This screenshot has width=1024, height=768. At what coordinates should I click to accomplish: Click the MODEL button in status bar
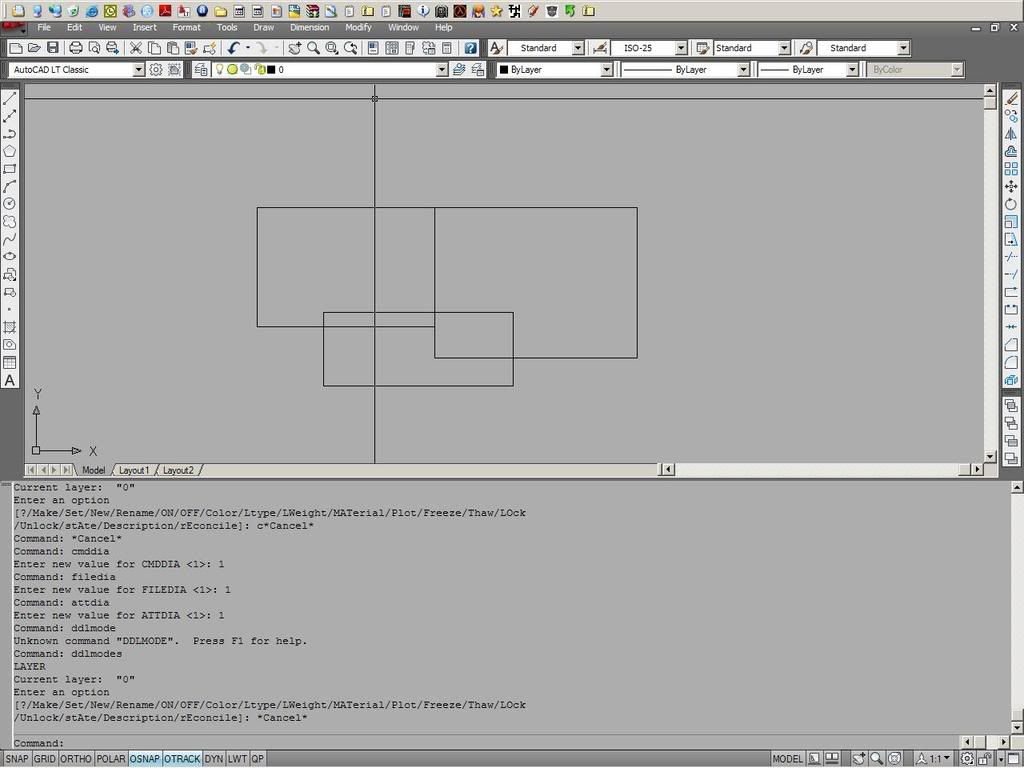click(x=787, y=759)
